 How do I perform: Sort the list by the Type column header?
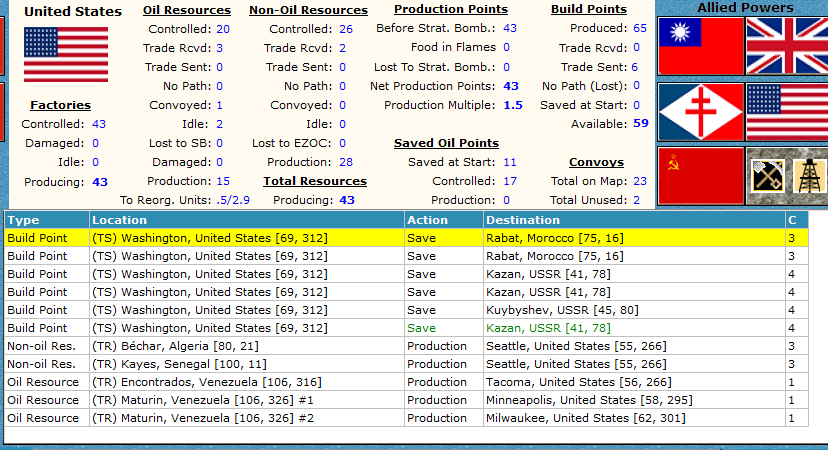pyautogui.click(x=46, y=220)
